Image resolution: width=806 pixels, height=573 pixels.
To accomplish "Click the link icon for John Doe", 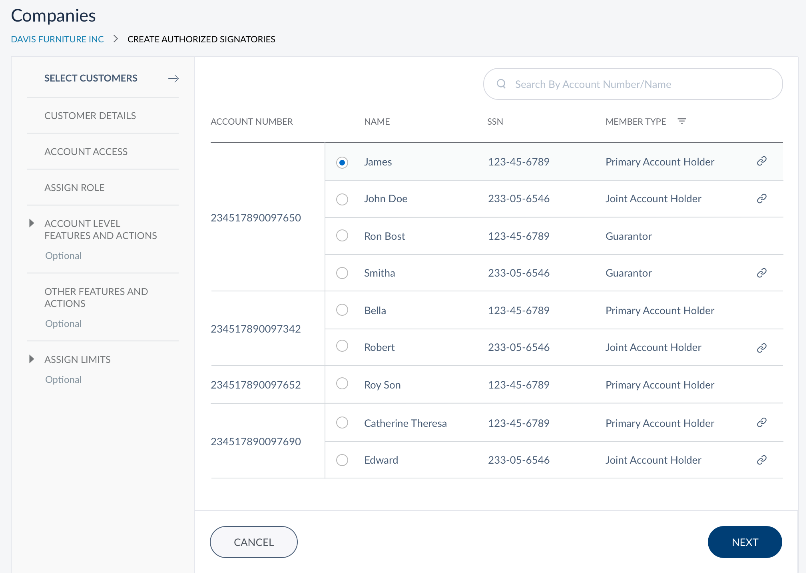I will [x=761, y=199].
